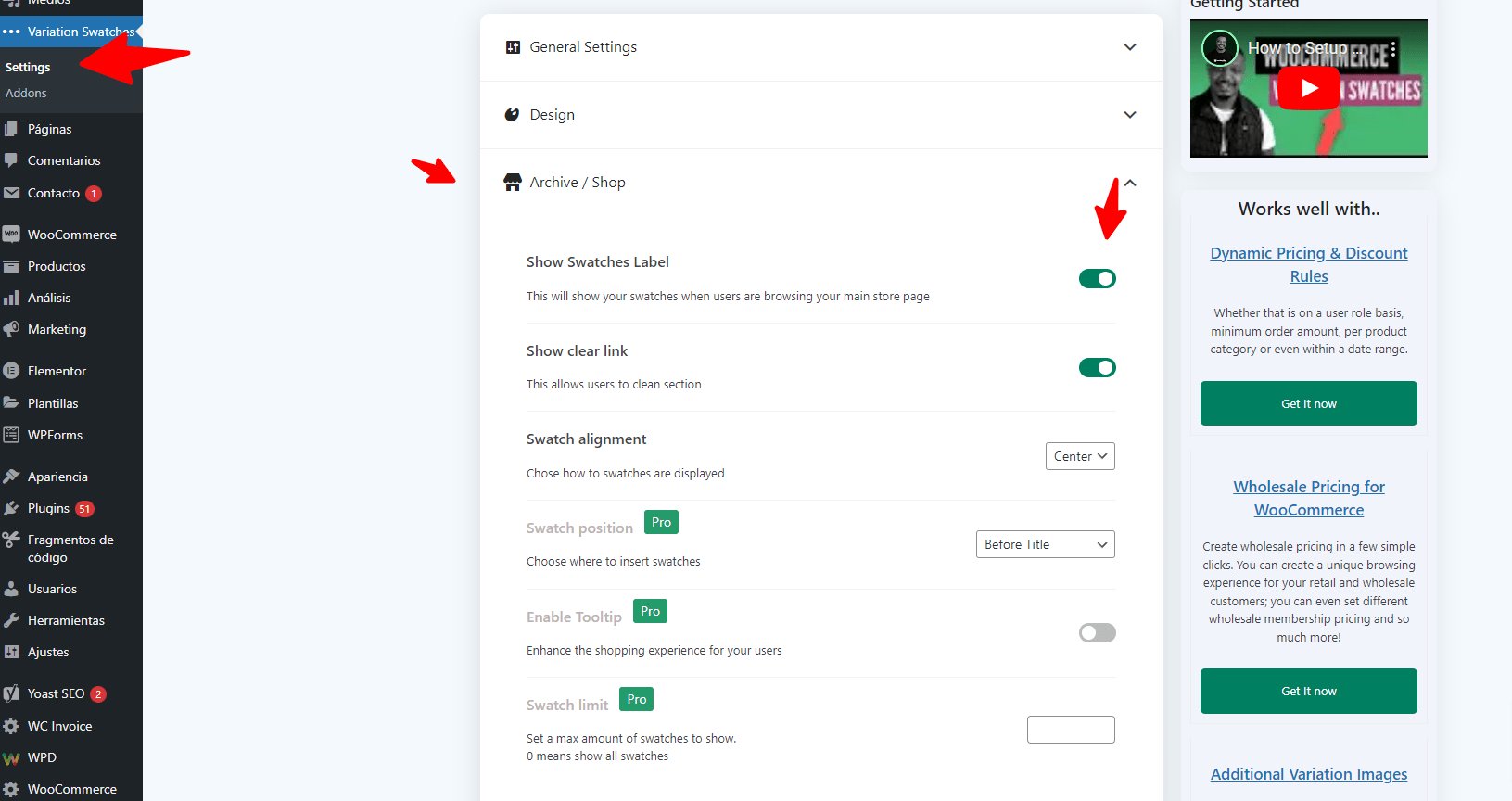
Task: Play the How to Setup video
Action: coord(1309,88)
